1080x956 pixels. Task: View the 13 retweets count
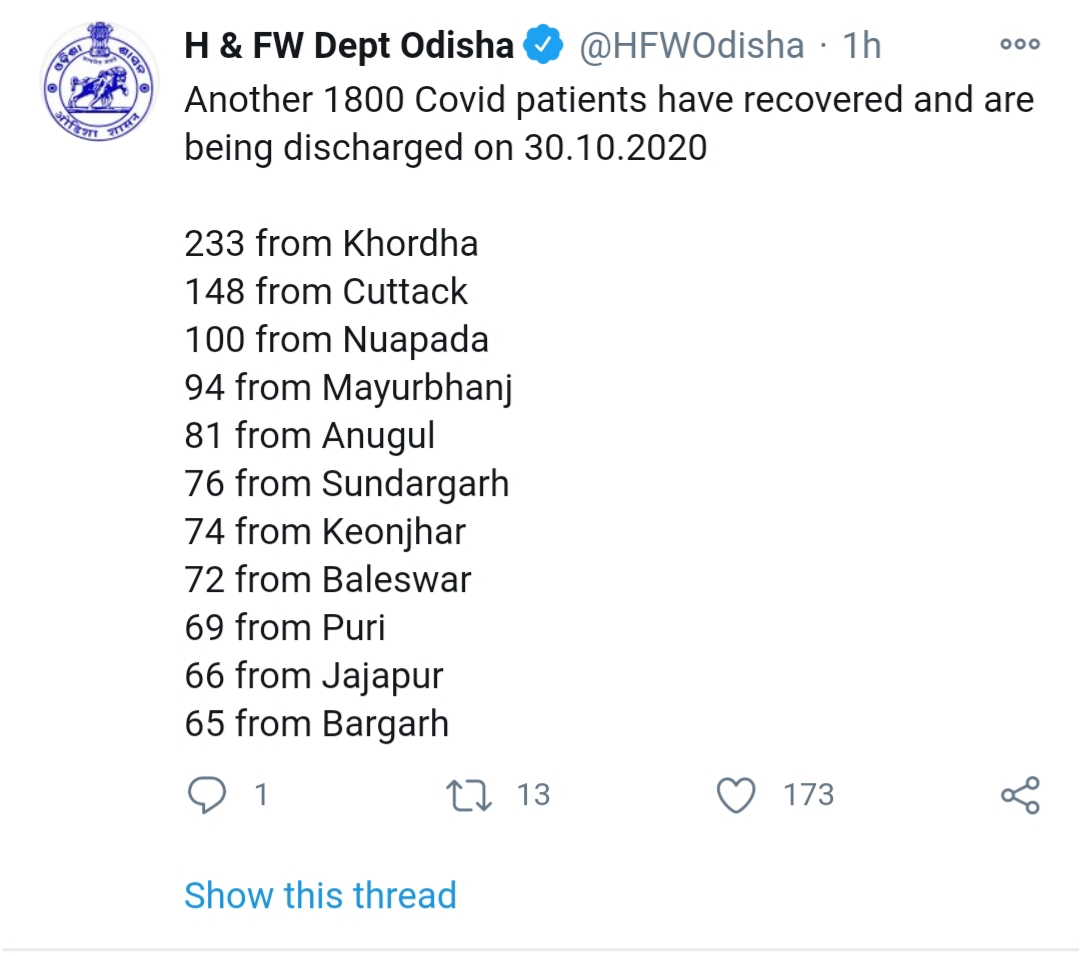click(x=534, y=795)
